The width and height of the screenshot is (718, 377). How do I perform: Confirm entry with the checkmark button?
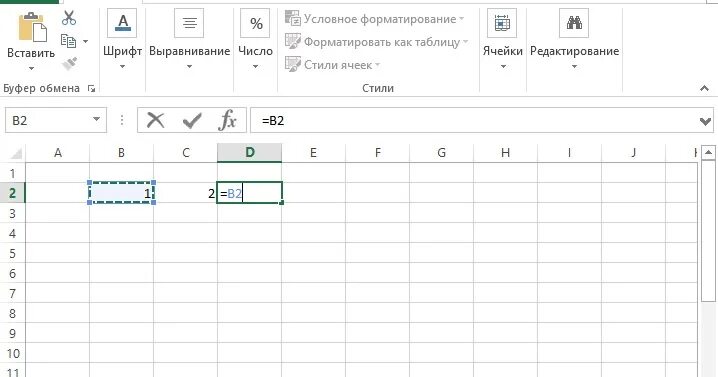pyautogui.click(x=192, y=121)
